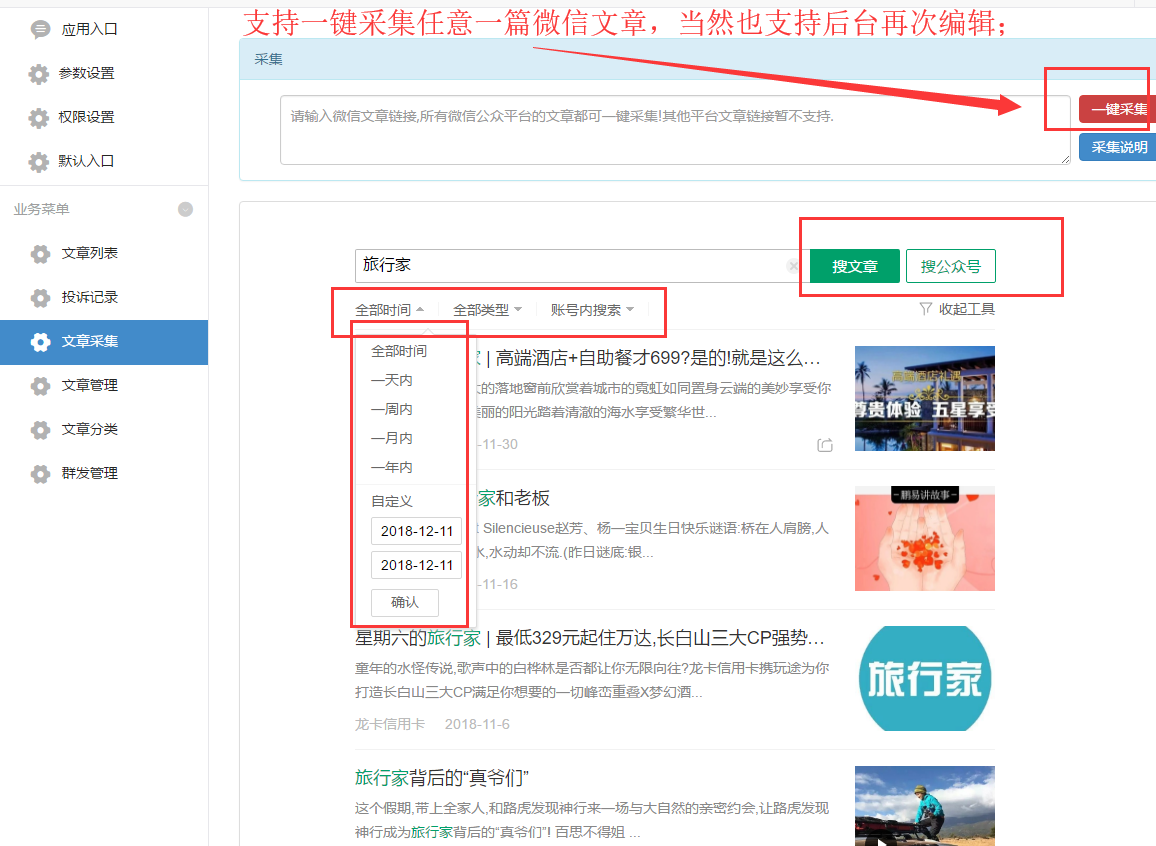Click the chat bubble icon beside 应用入口
The height and width of the screenshot is (846, 1156).
point(40,30)
